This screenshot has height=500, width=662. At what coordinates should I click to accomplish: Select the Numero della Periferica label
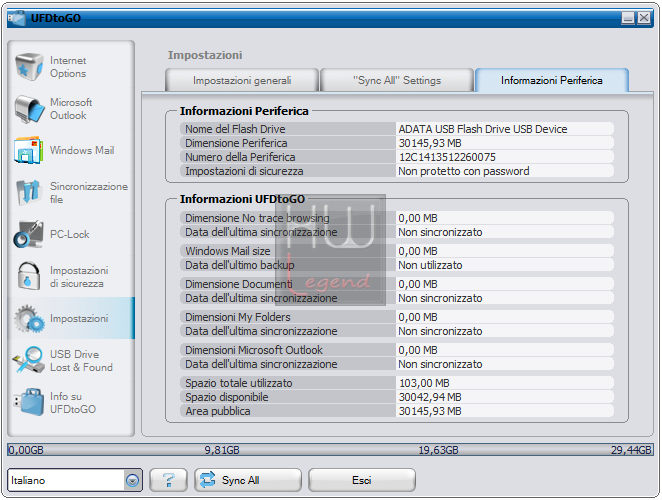click(240, 157)
